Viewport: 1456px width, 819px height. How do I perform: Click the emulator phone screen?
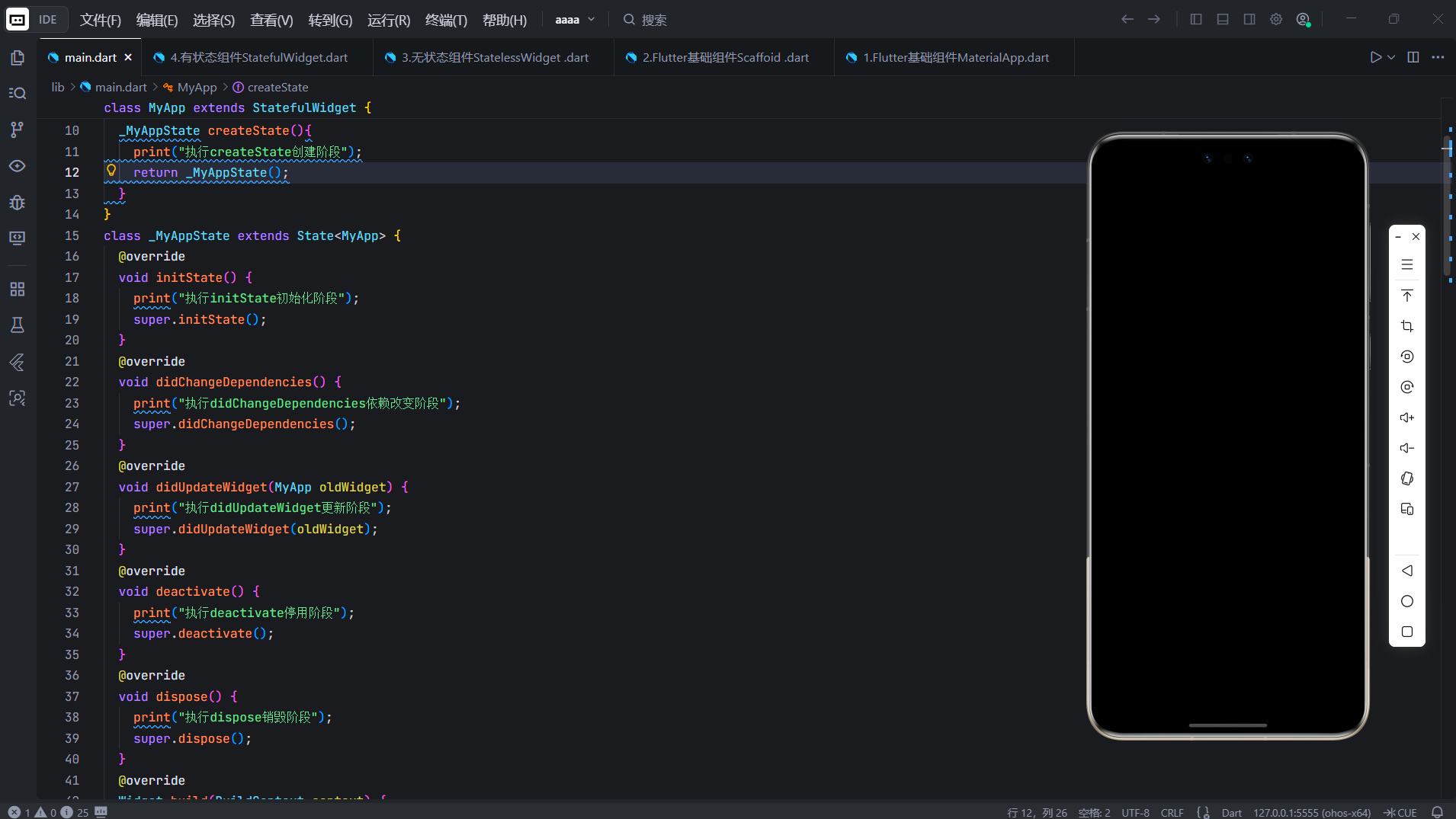tap(1227, 436)
